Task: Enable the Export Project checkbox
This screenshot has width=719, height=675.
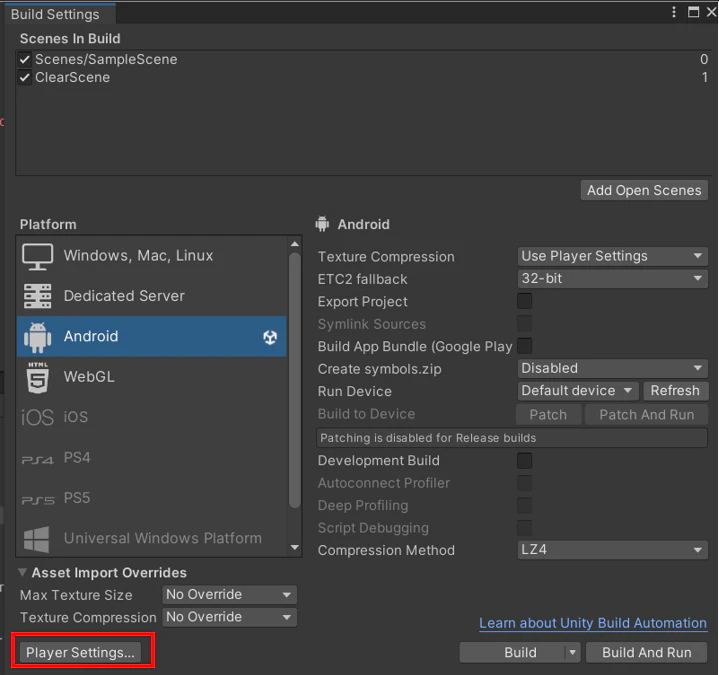Action: pyautogui.click(x=525, y=301)
